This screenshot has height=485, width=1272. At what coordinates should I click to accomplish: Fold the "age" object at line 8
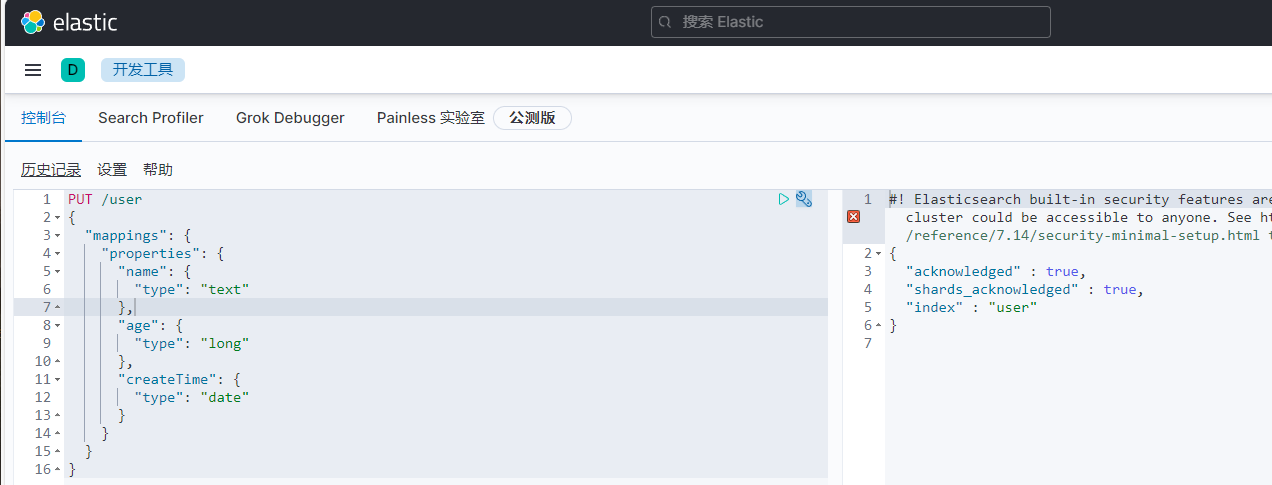click(x=59, y=326)
